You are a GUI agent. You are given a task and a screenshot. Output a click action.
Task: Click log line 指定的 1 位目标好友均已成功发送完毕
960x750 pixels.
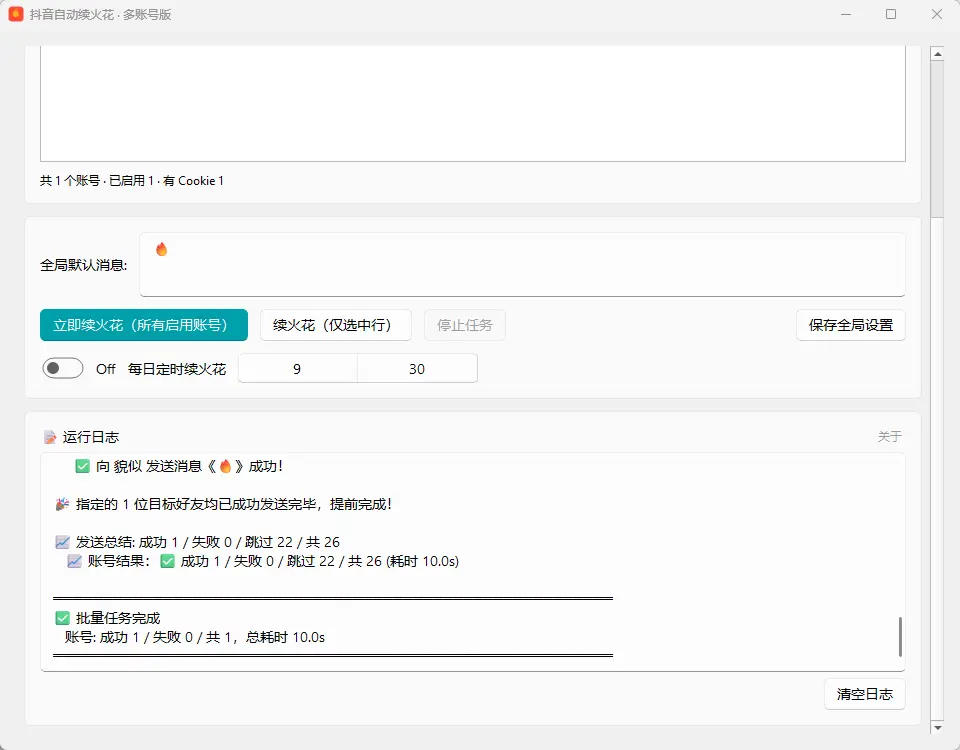coord(233,504)
